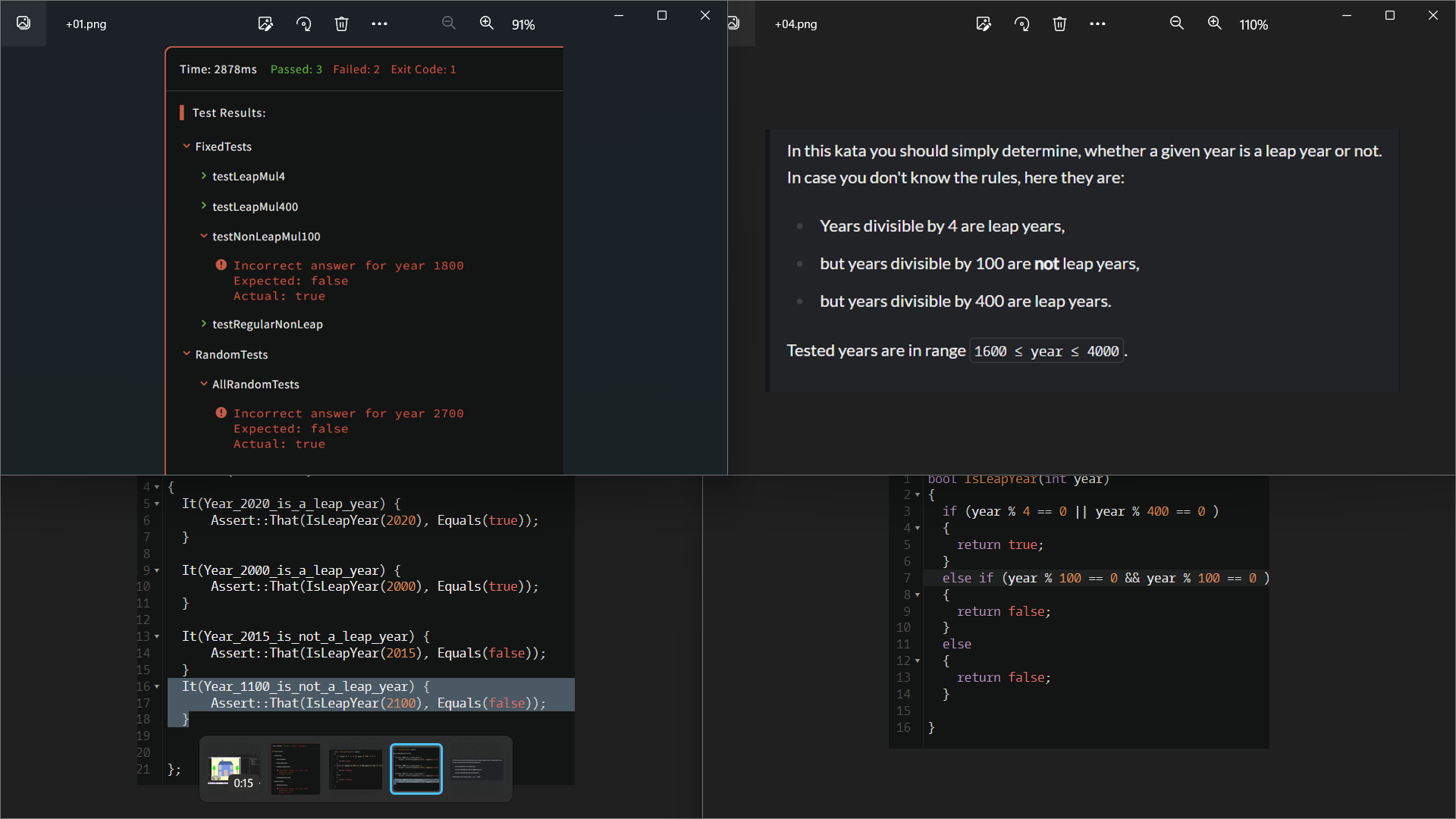Open the photo app icon beside +01.png
The height and width of the screenshot is (819, 1456).
click(24, 24)
